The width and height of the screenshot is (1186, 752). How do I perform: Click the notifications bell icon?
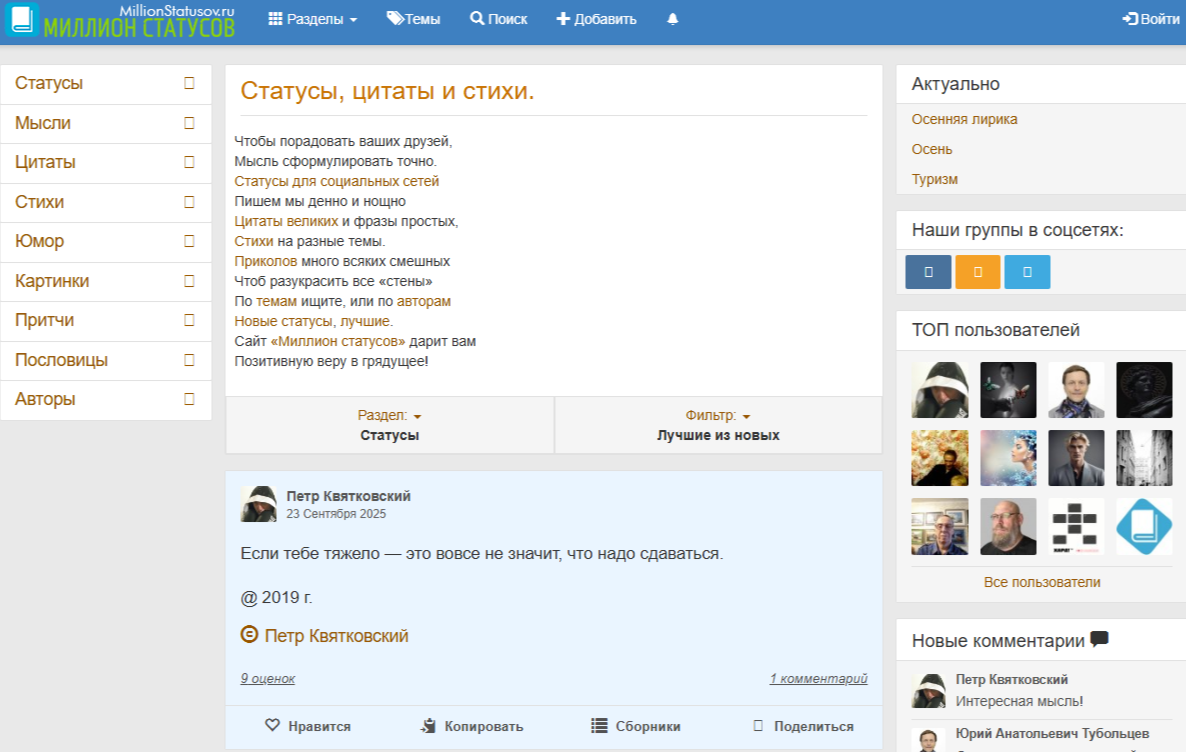(x=672, y=19)
